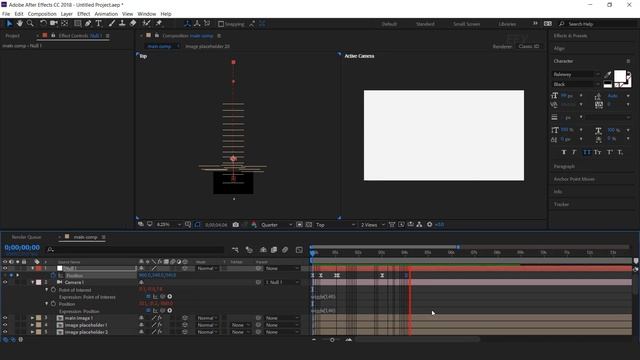
Task: Click the Graph Editor icon in timeline
Action: [x=299, y=250]
